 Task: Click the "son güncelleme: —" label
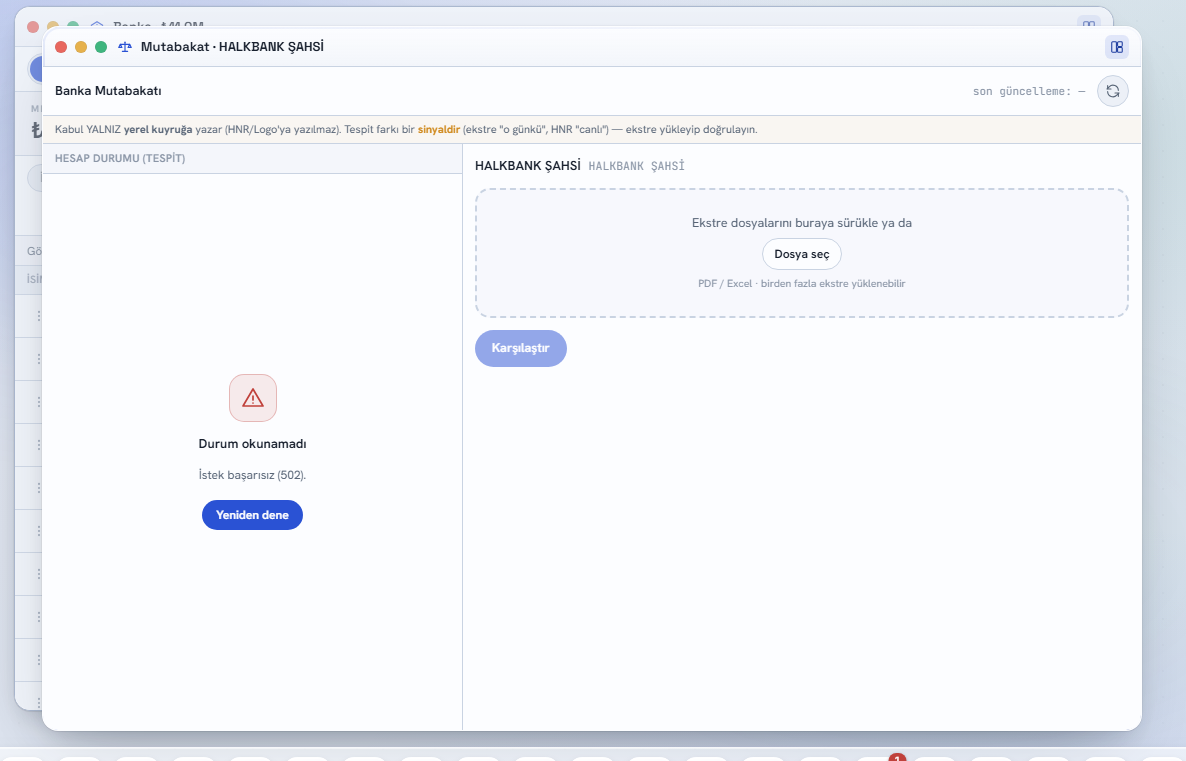pos(1029,92)
